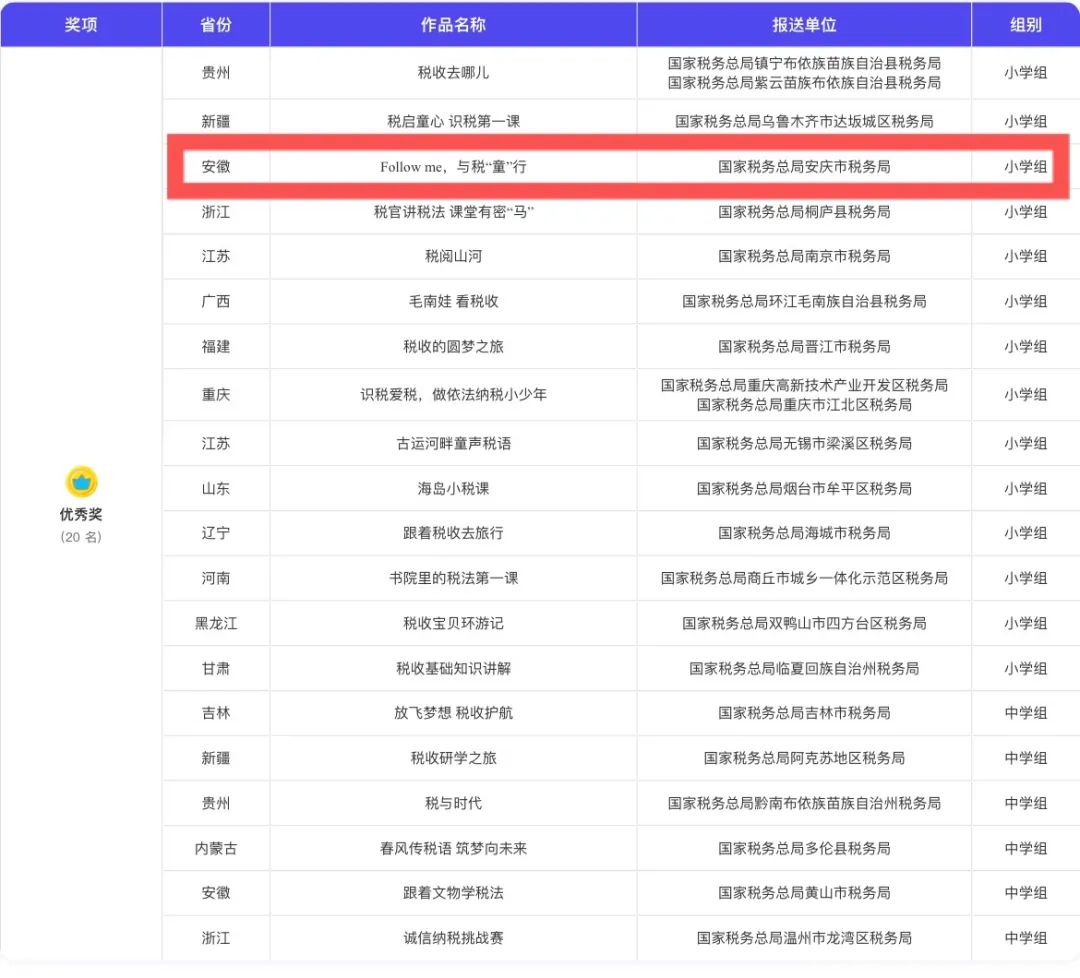The image size is (1080, 978).
Task: Click the title 税启童心 识税第一课
Action: (453, 121)
